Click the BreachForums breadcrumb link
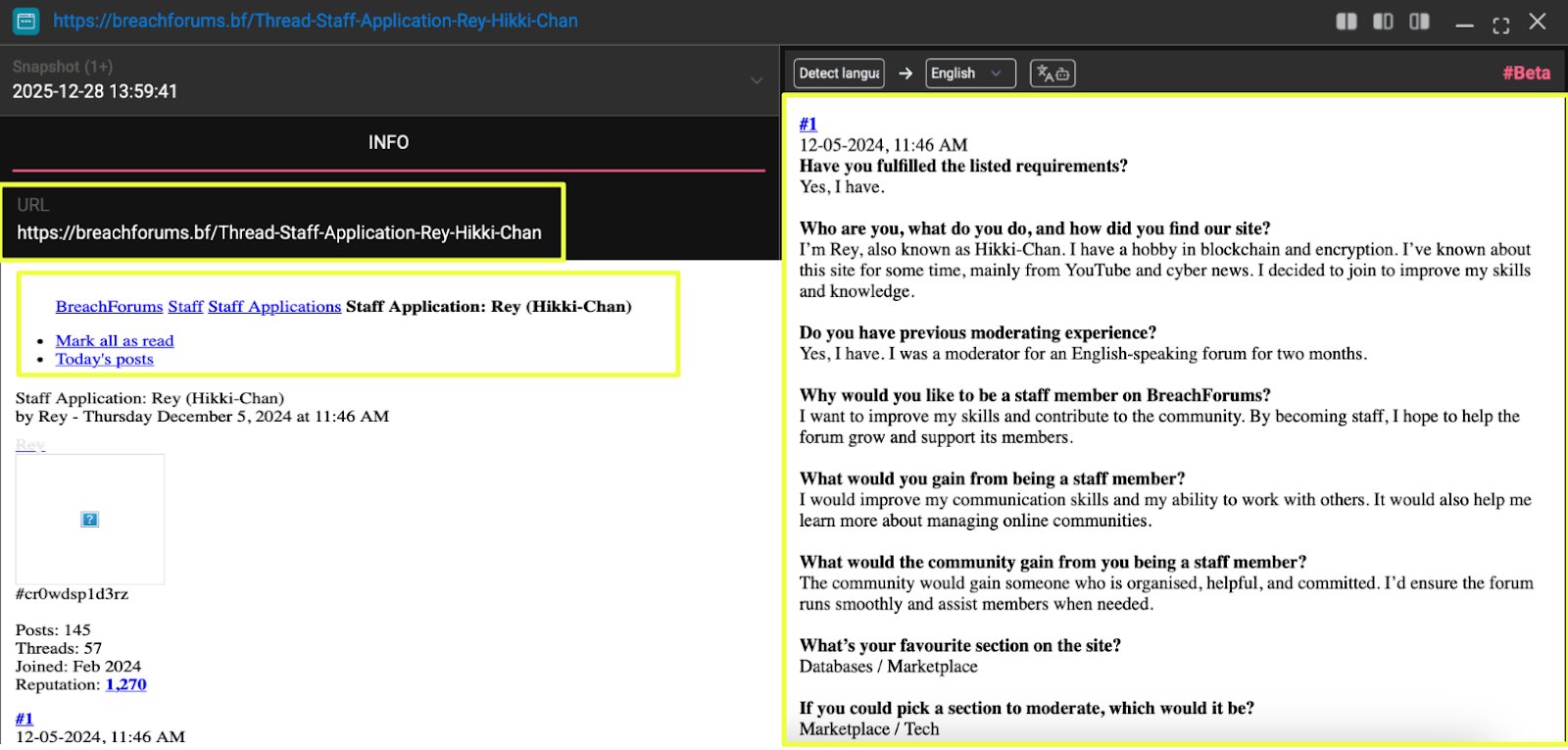Screen dimensions: 1568x750 [109, 307]
